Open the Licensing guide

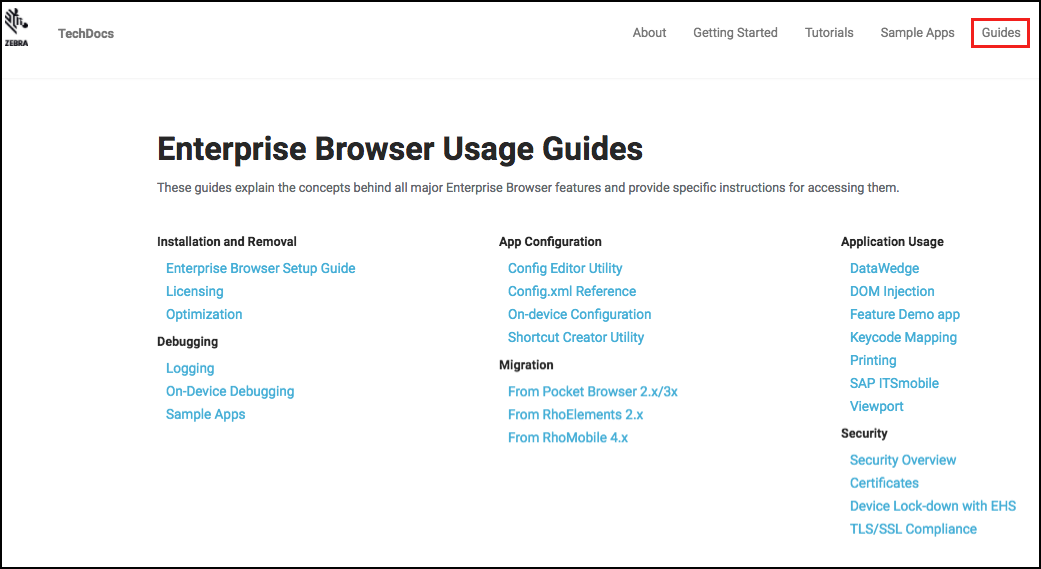(x=195, y=291)
